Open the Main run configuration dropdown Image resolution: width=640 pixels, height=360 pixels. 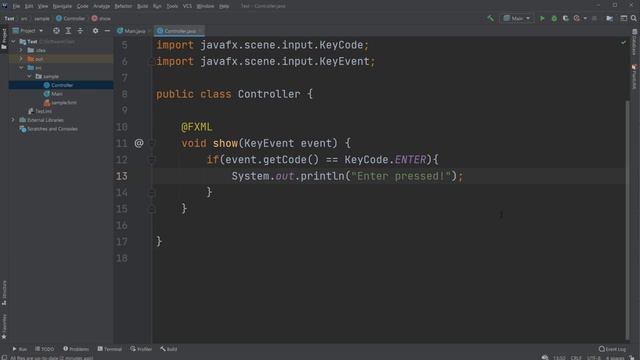coord(517,18)
